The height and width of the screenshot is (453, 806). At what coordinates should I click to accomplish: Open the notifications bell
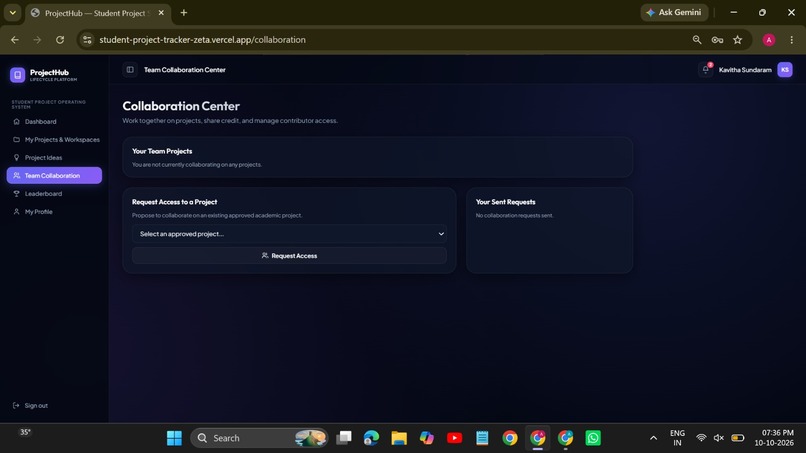706,69
